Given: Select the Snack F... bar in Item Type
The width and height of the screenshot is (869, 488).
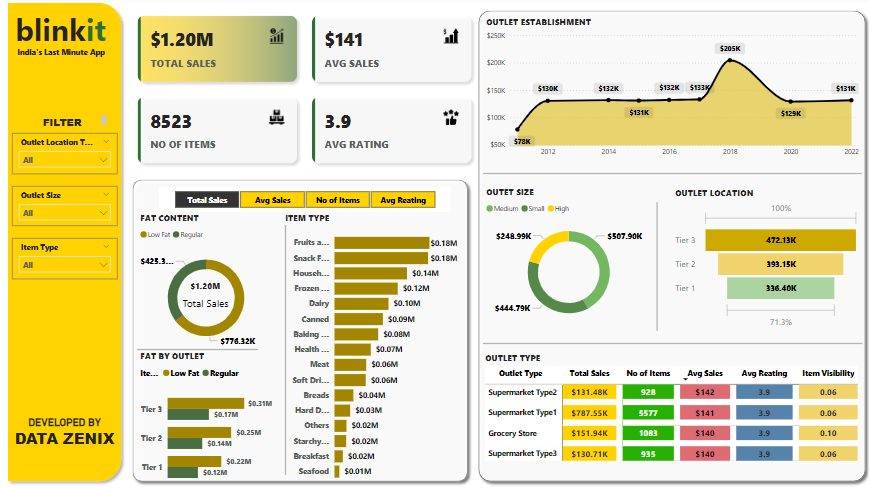Looking at the screenshot, I should (x=381, y=258).
